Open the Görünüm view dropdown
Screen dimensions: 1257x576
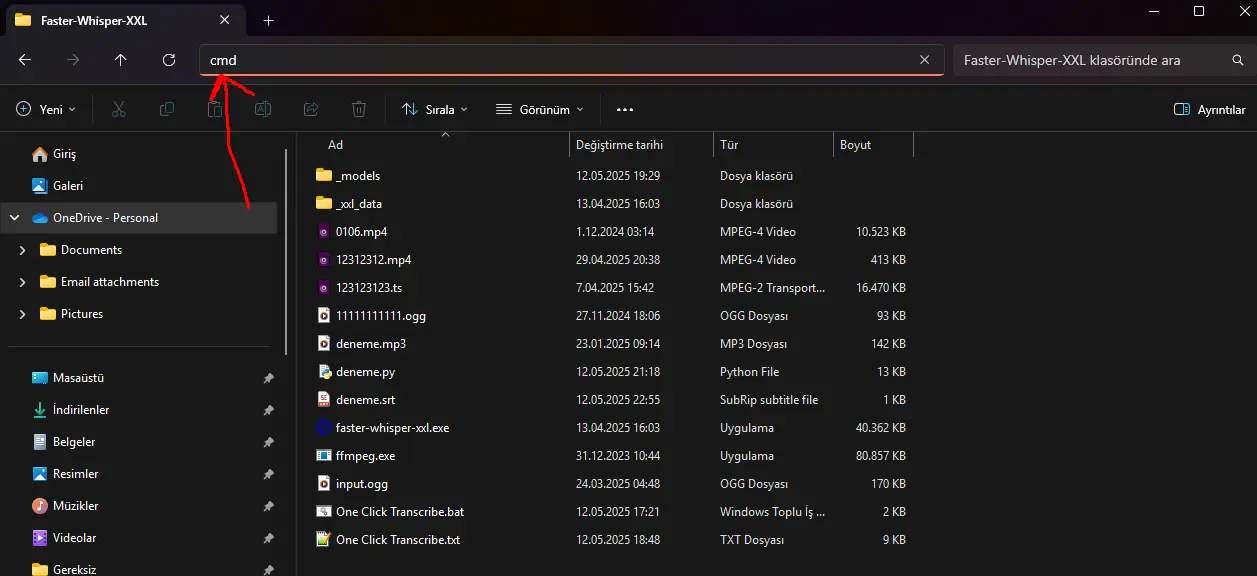540,109
